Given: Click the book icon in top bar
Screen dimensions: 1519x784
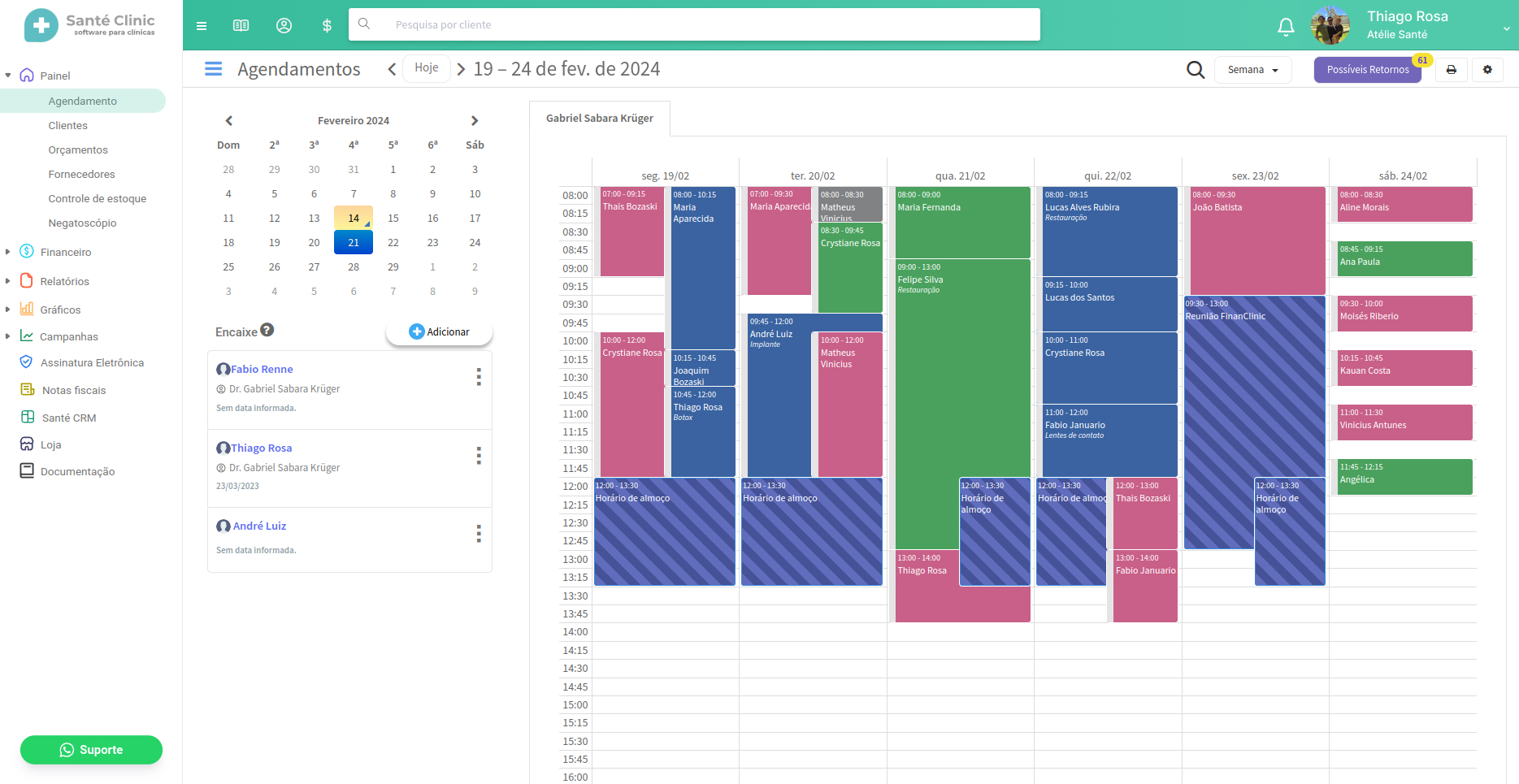Looking at the screenshot, I should (241, 25).
